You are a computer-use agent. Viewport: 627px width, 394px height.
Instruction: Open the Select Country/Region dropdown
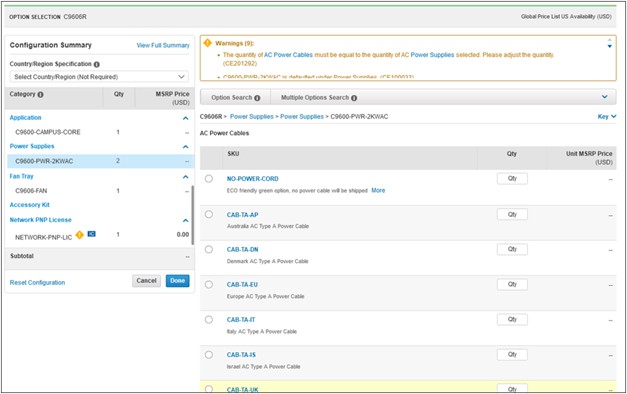tap(99, 76)
